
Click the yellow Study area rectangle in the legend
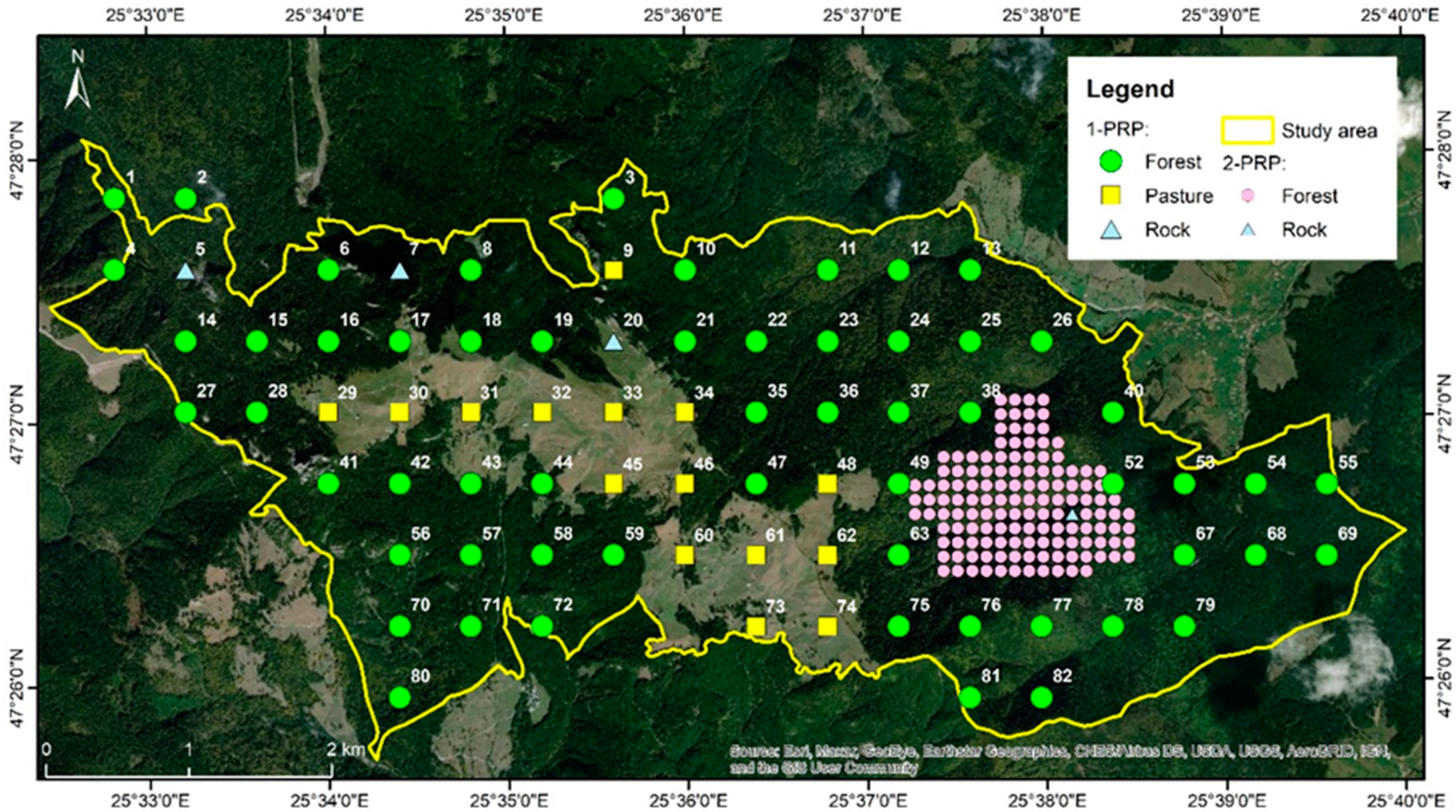(x=1248, y=130)
